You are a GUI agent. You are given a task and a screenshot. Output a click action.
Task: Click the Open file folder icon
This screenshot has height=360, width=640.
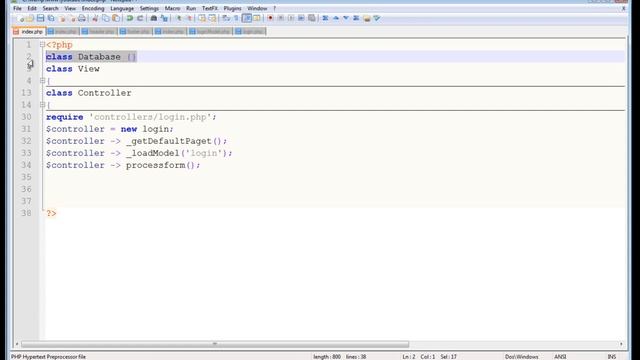coord(30,18)
